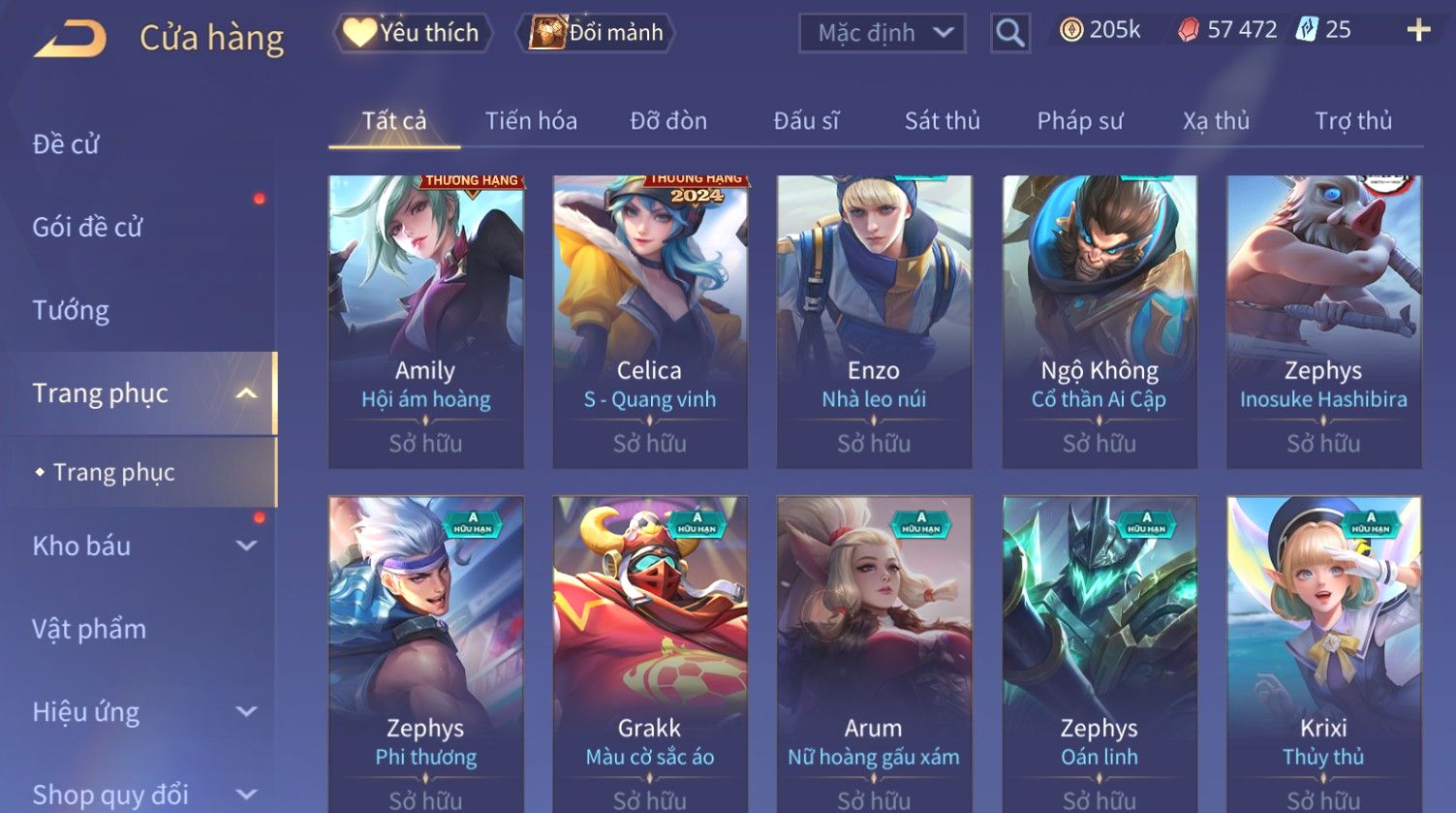This screenshot has width=1456, height=813.
Task: Open Gói đề cử in sidebar
Action: (x=87, y=228)
